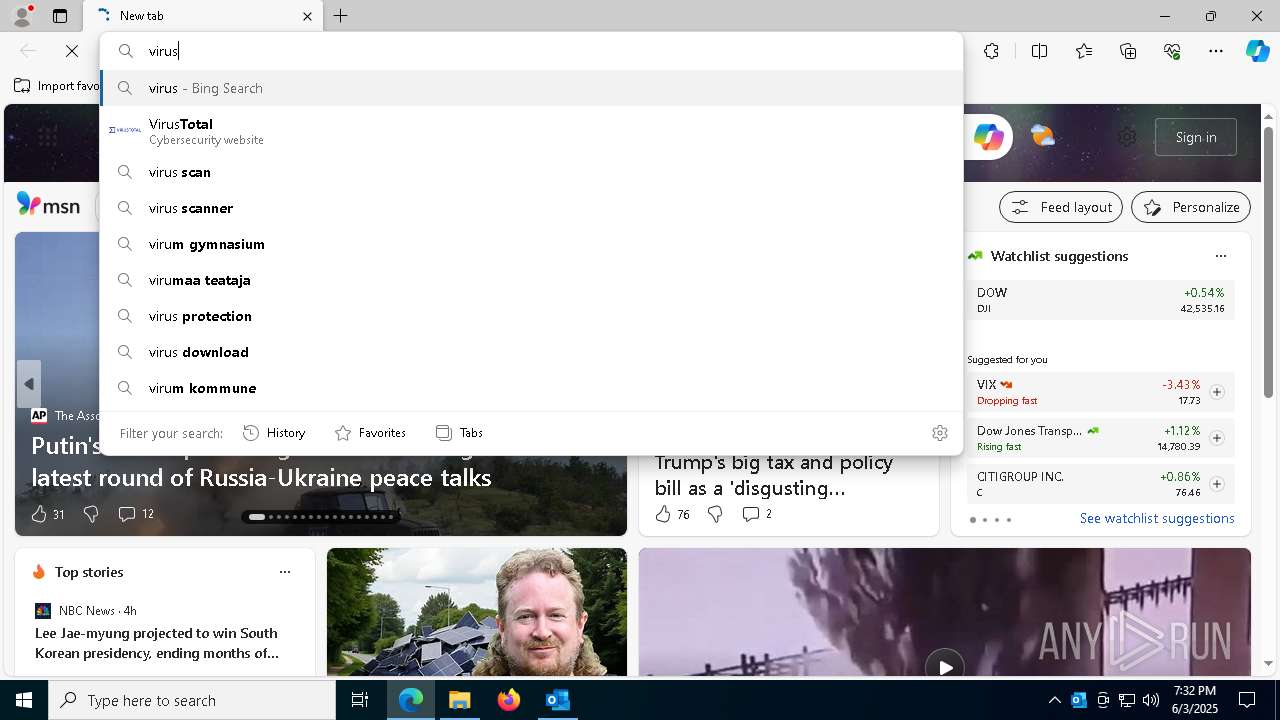1280x720 pixels.
Task: Filter search by Favorites
Action: [370, 433]
